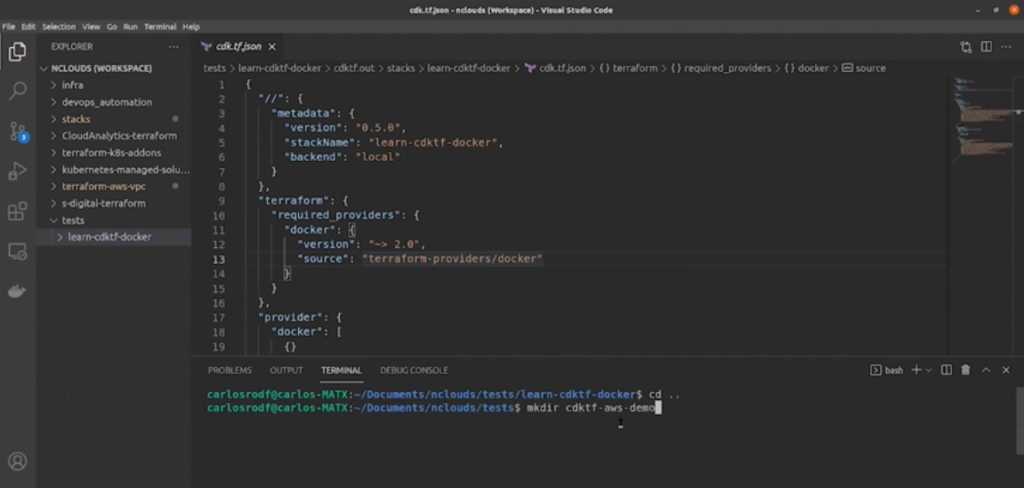This screenshot has height=488, width=1024.
Task: Open the File menu
Action: [x=8, y=27]
